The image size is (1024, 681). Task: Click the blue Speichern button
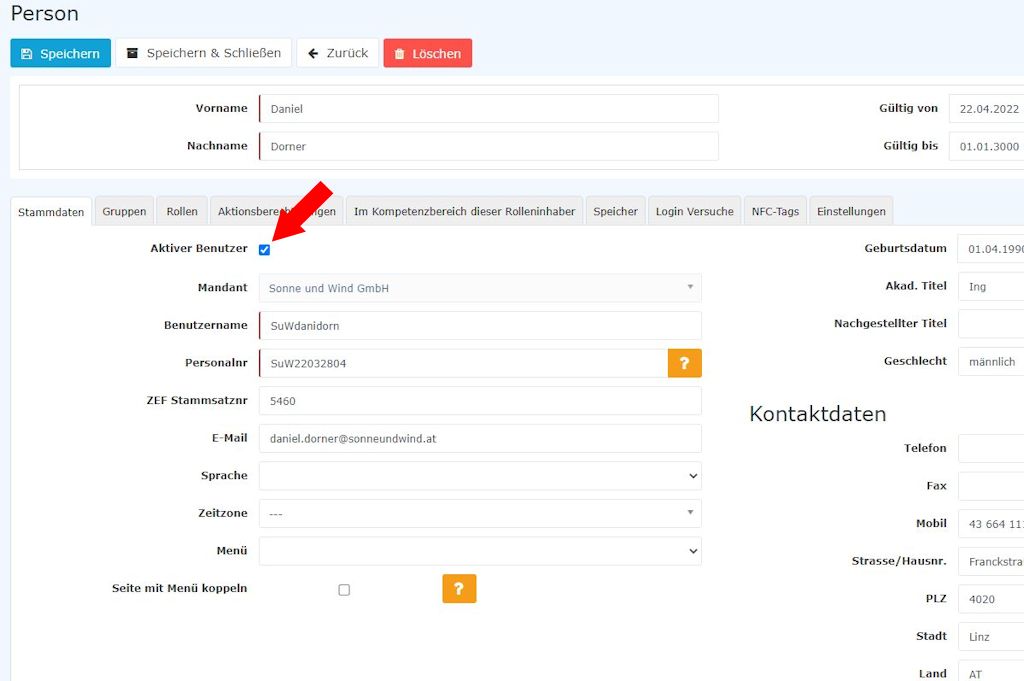(60, 53)
